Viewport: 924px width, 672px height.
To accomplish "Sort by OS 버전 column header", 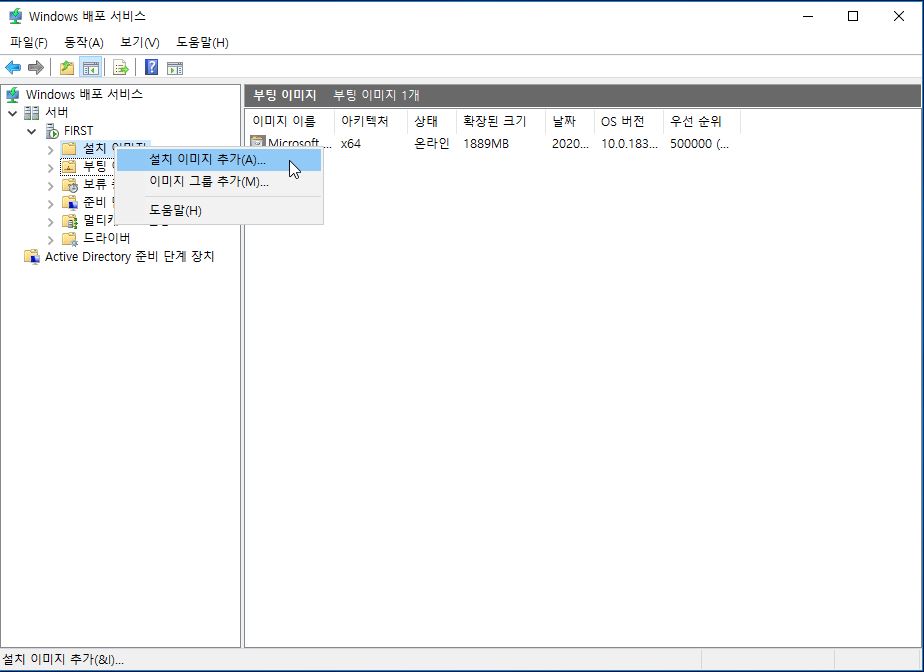I will pos(629,121).
